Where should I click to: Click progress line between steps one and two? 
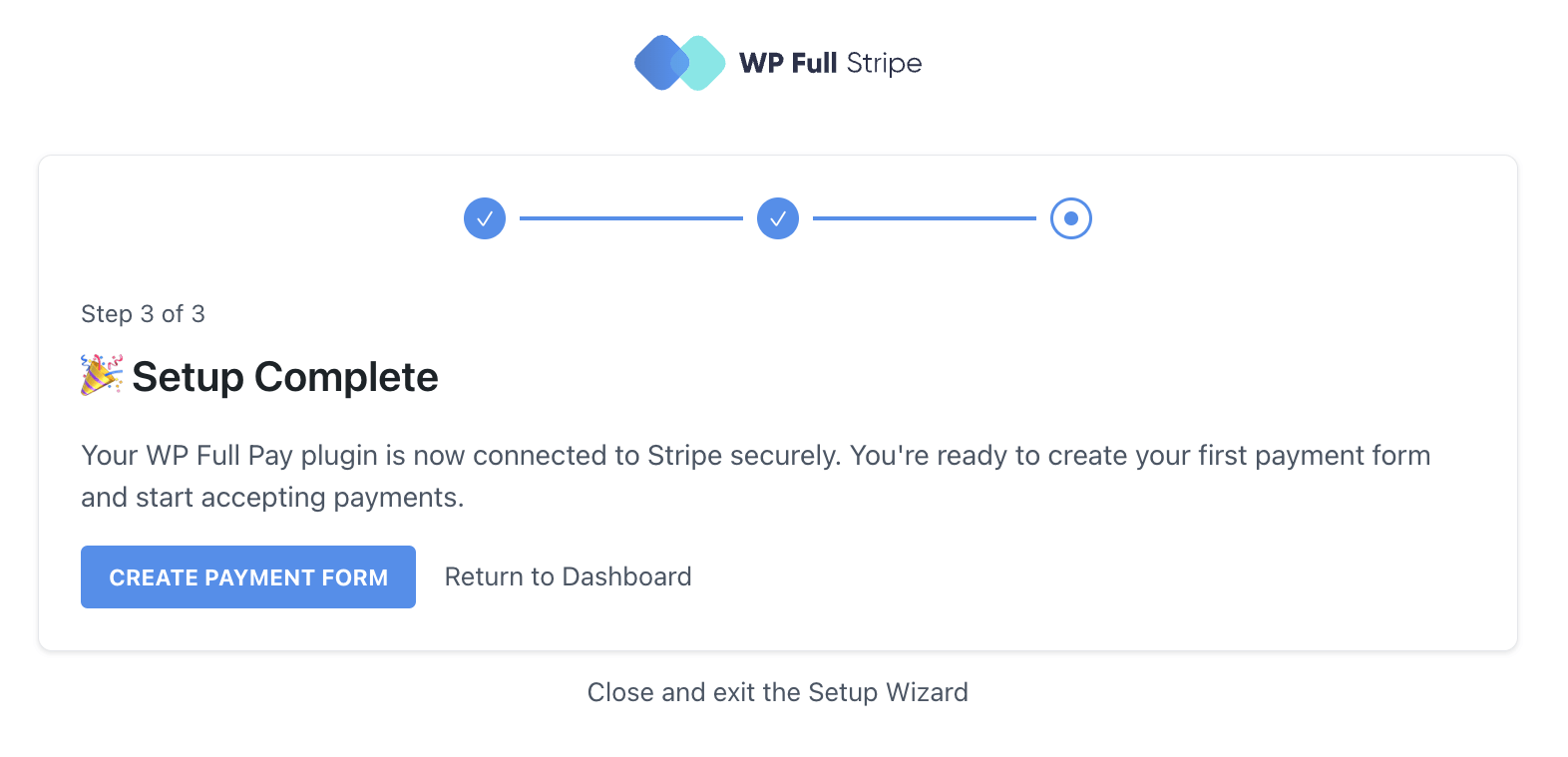coord(631,218)
